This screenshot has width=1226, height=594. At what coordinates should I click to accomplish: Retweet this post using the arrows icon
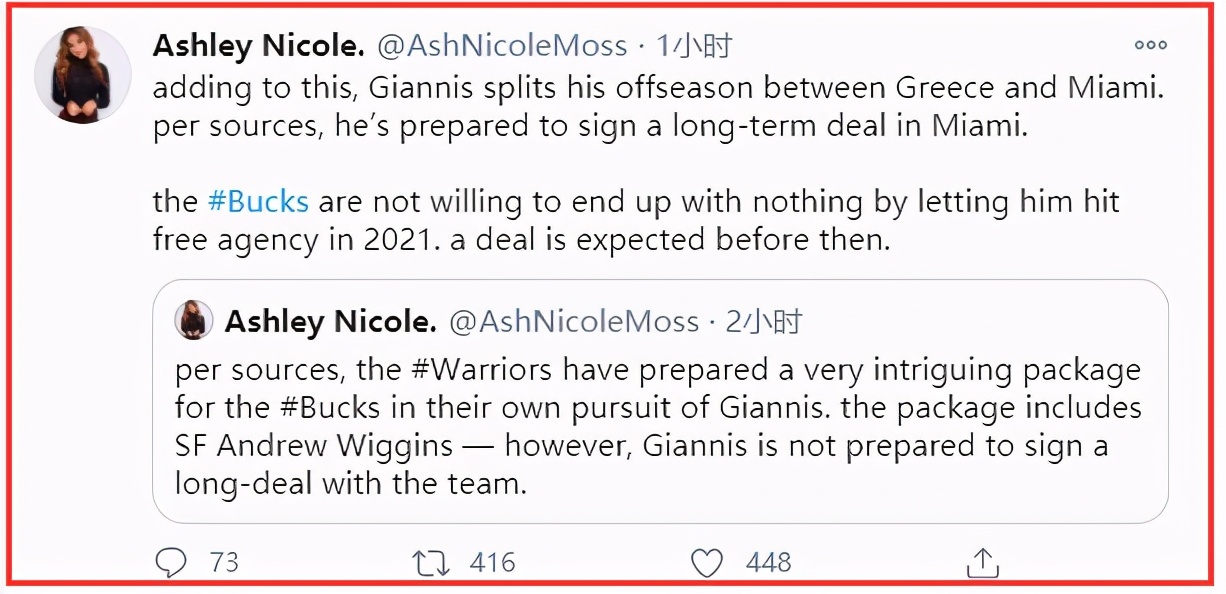(433, 562)
